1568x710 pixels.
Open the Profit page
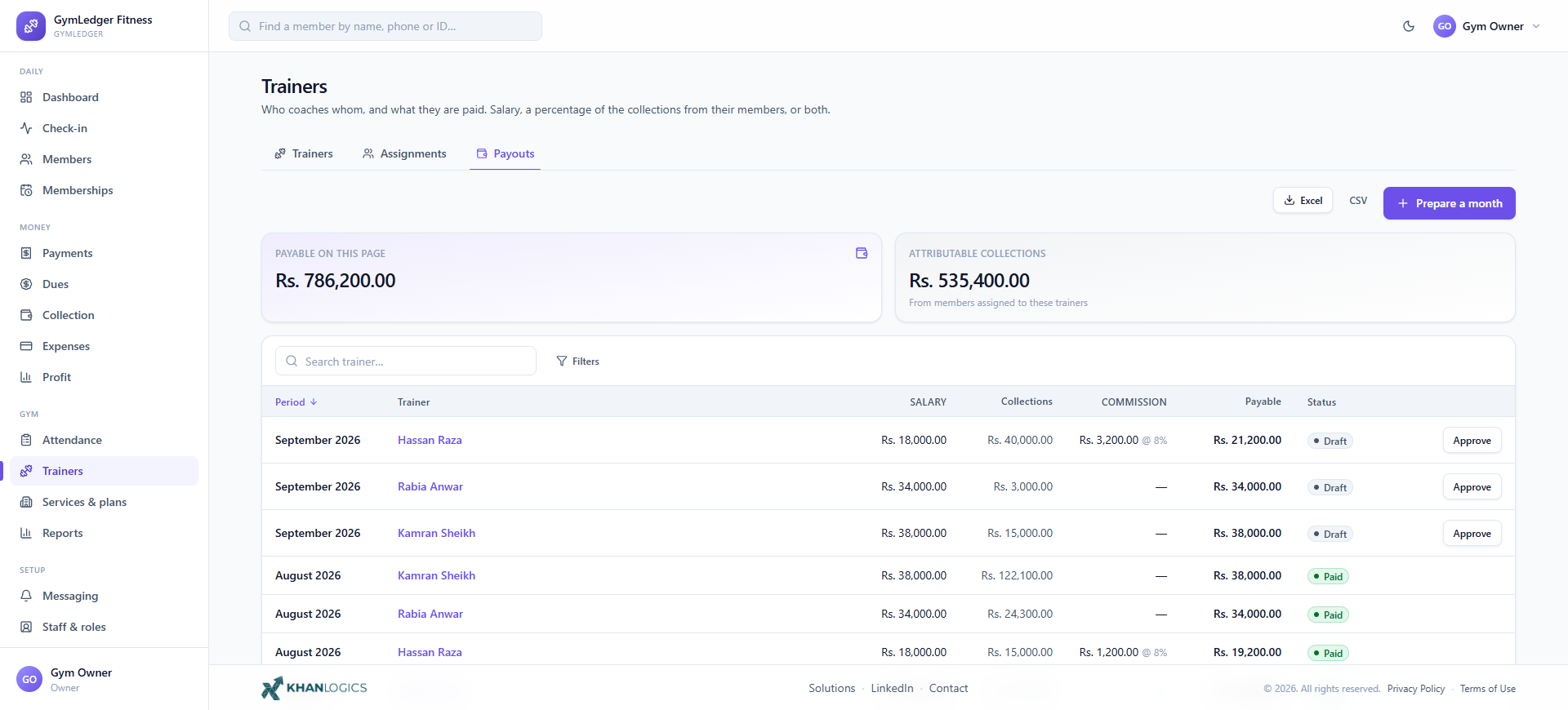104,377
